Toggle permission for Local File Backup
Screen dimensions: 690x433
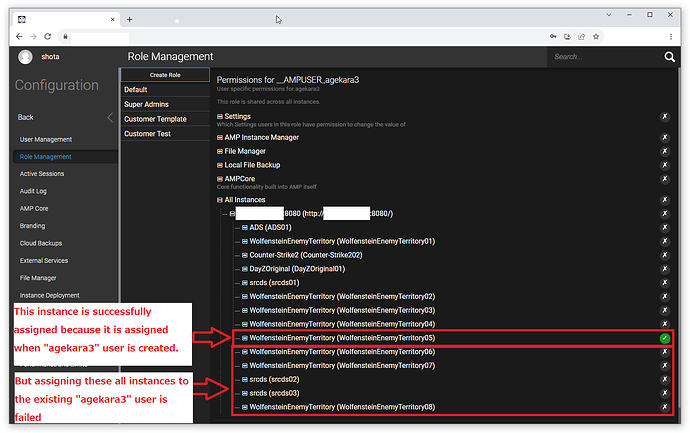(x=664, y=165)
